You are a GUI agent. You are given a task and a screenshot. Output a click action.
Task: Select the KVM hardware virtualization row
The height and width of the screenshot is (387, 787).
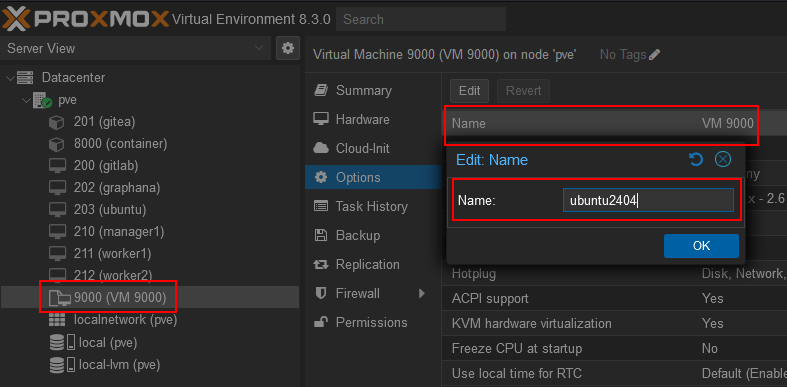click(x=614, y=323)
